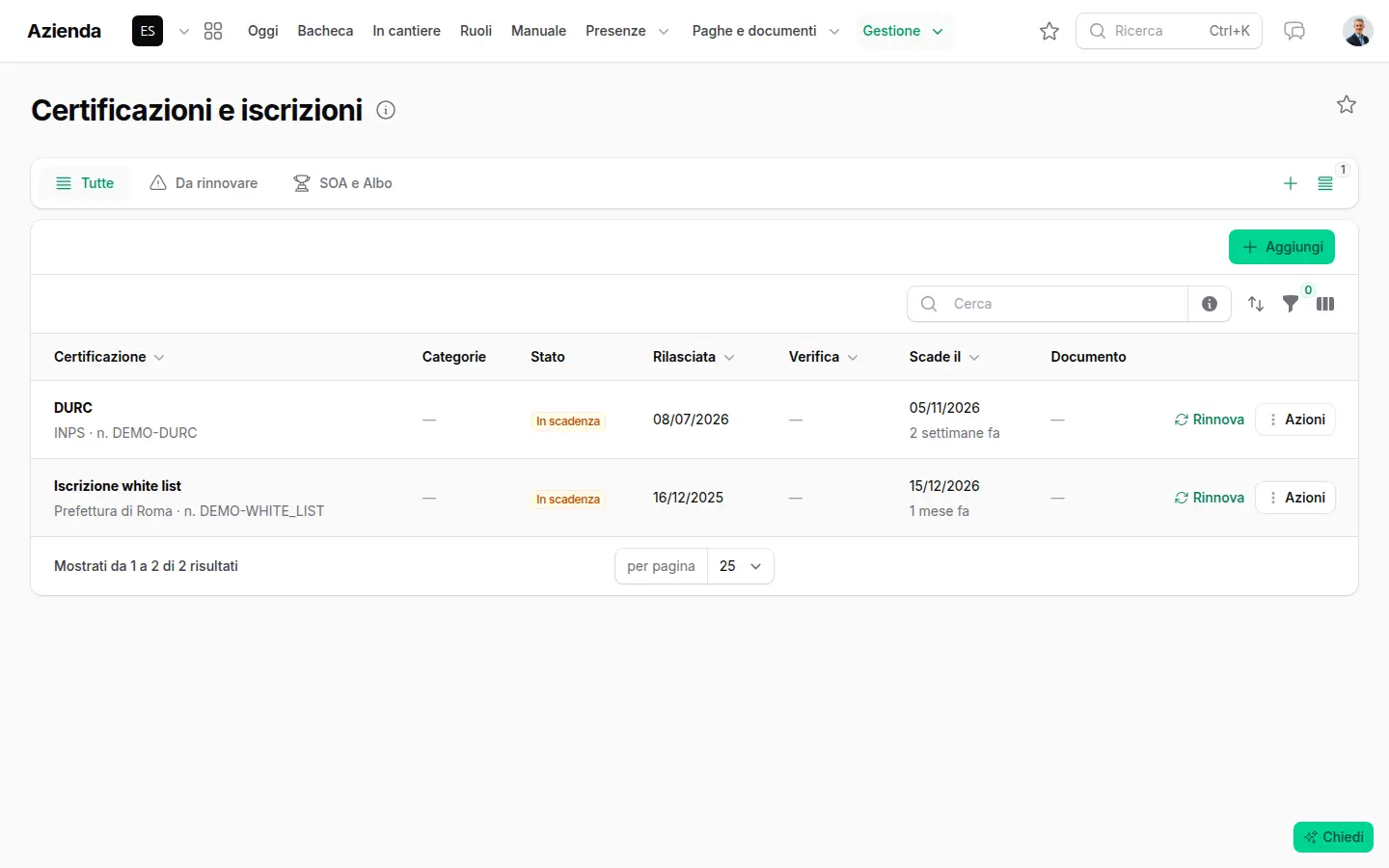Sort by Verifica column header
1389x868 pixels.
click(x=824, y=357)
